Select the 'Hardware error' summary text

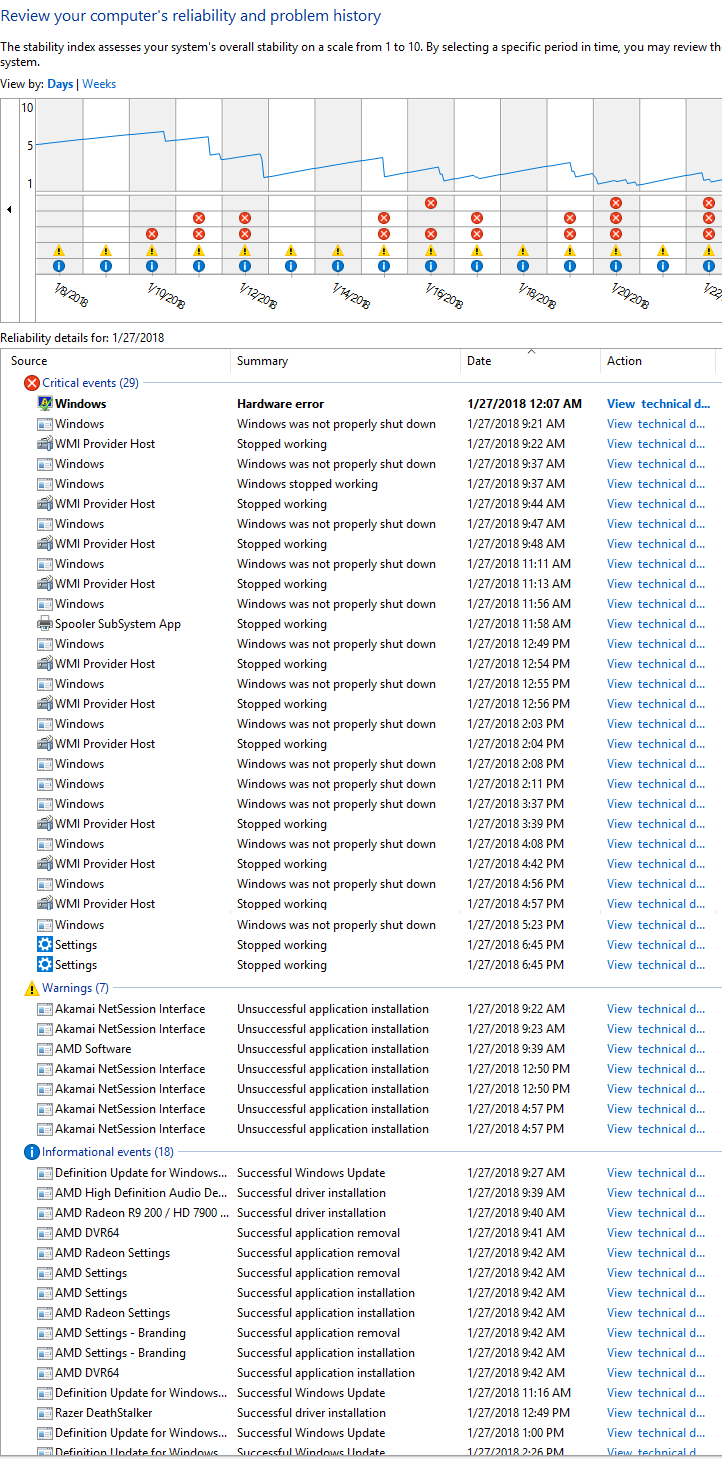pos(280,404)
